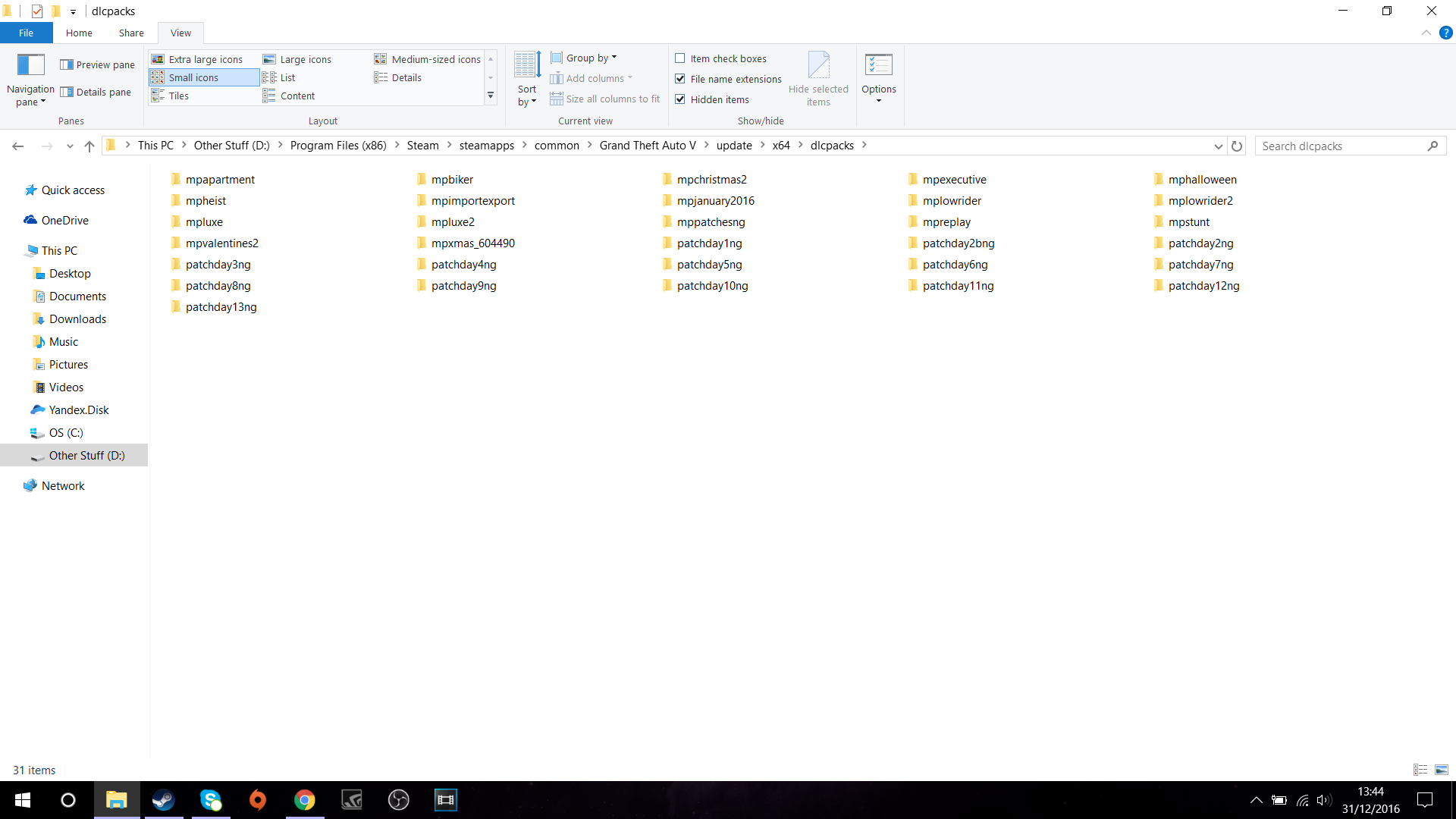This screenshot has height=819, width=1456.
Task: Navigate to Steam in breadcrumb
Action: [422, 146]
